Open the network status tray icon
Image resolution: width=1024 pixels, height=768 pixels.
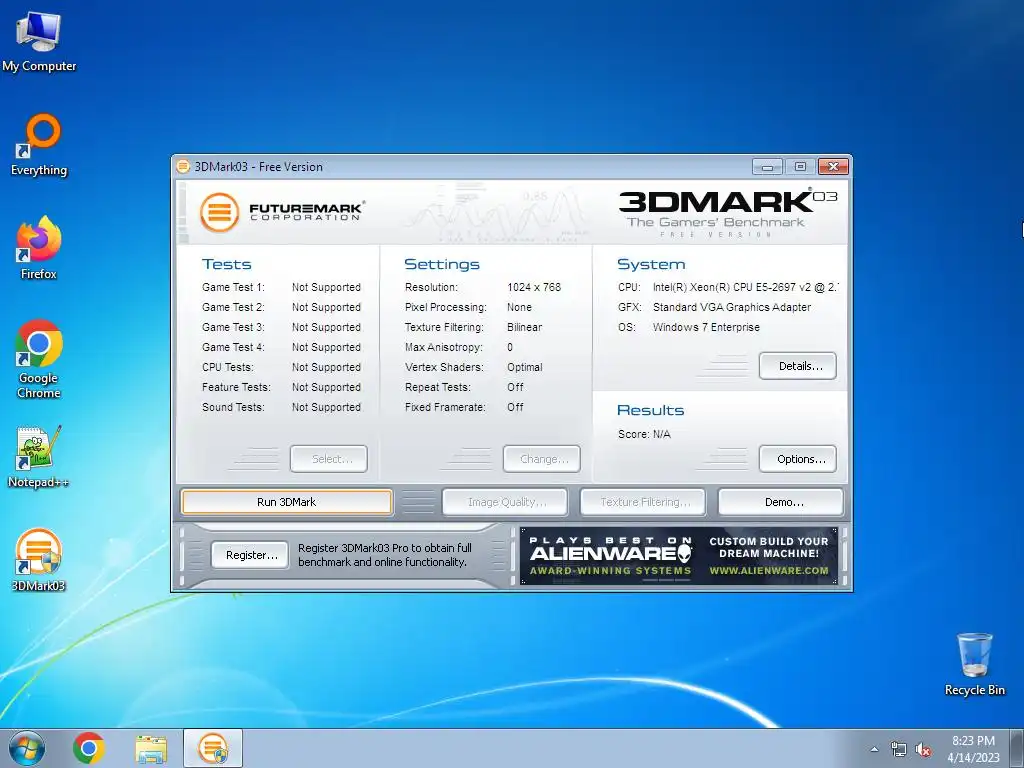[899, 749]
